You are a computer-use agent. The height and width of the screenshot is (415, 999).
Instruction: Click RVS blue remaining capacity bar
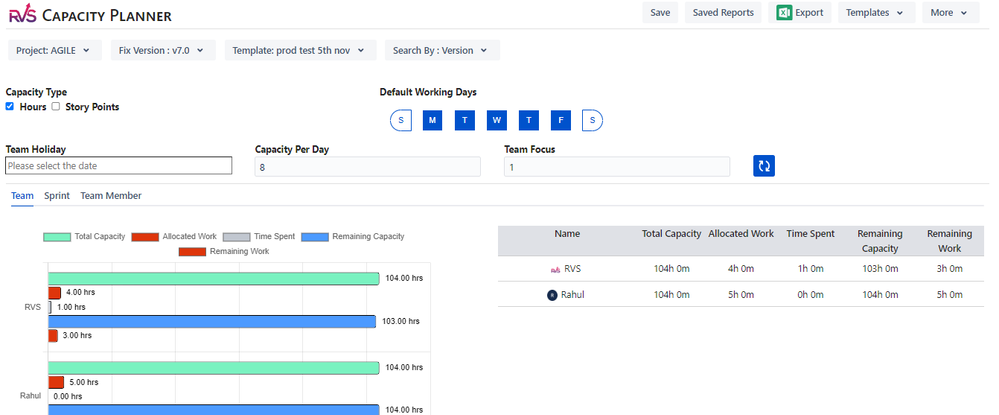click(x=212, y=321)
